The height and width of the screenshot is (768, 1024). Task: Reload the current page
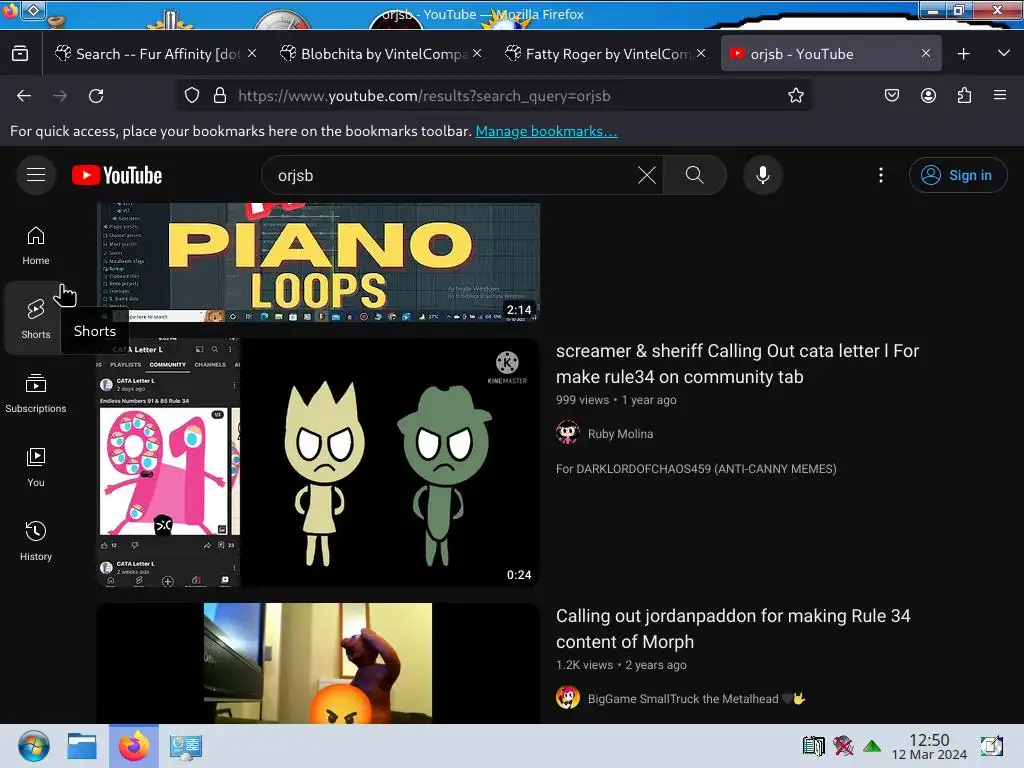[x=96, y=96]
